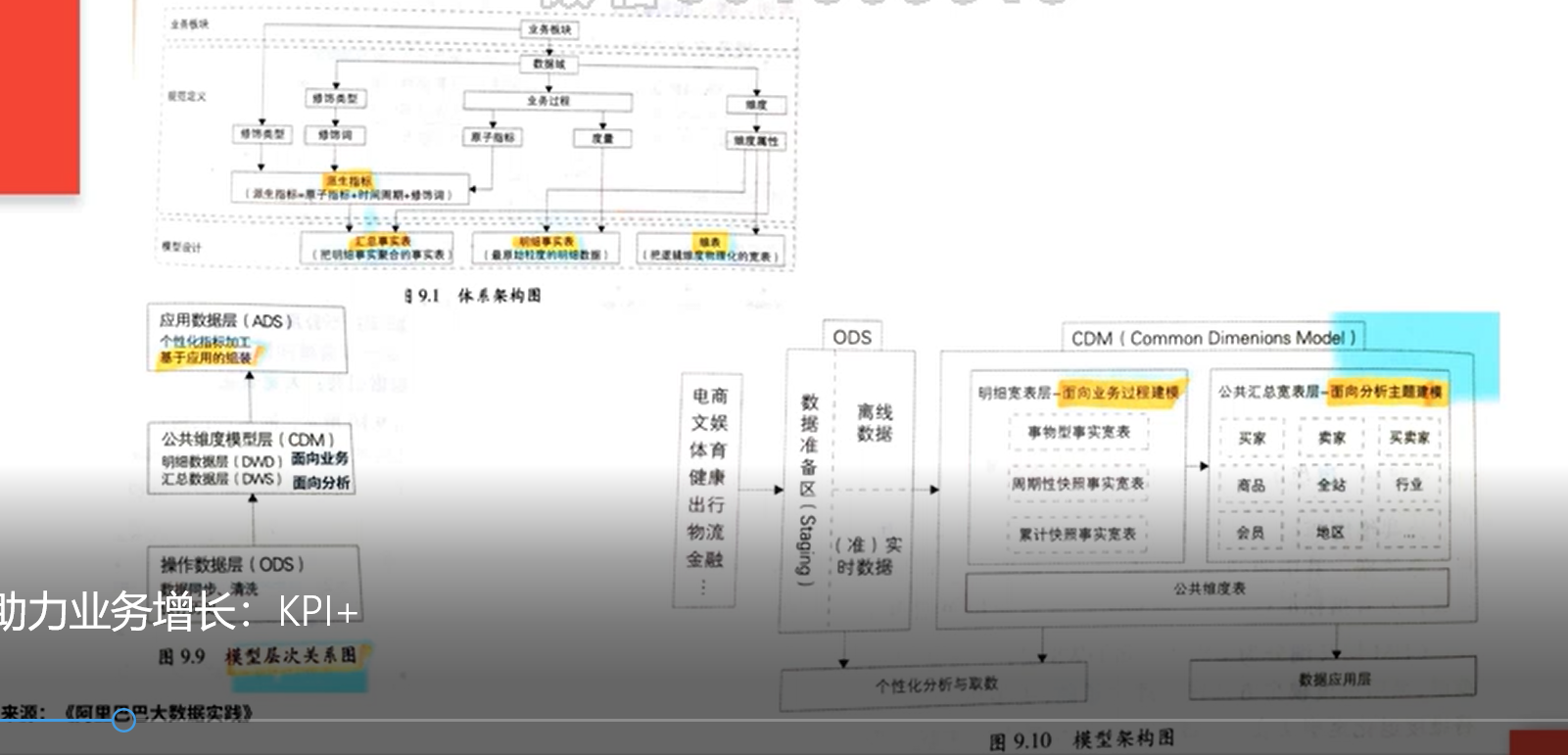Image resolution: width=1568 pixels, height=755 pixels.
Task: Click the '(准)实时数据' label
Action: click(x=868, y=556)
